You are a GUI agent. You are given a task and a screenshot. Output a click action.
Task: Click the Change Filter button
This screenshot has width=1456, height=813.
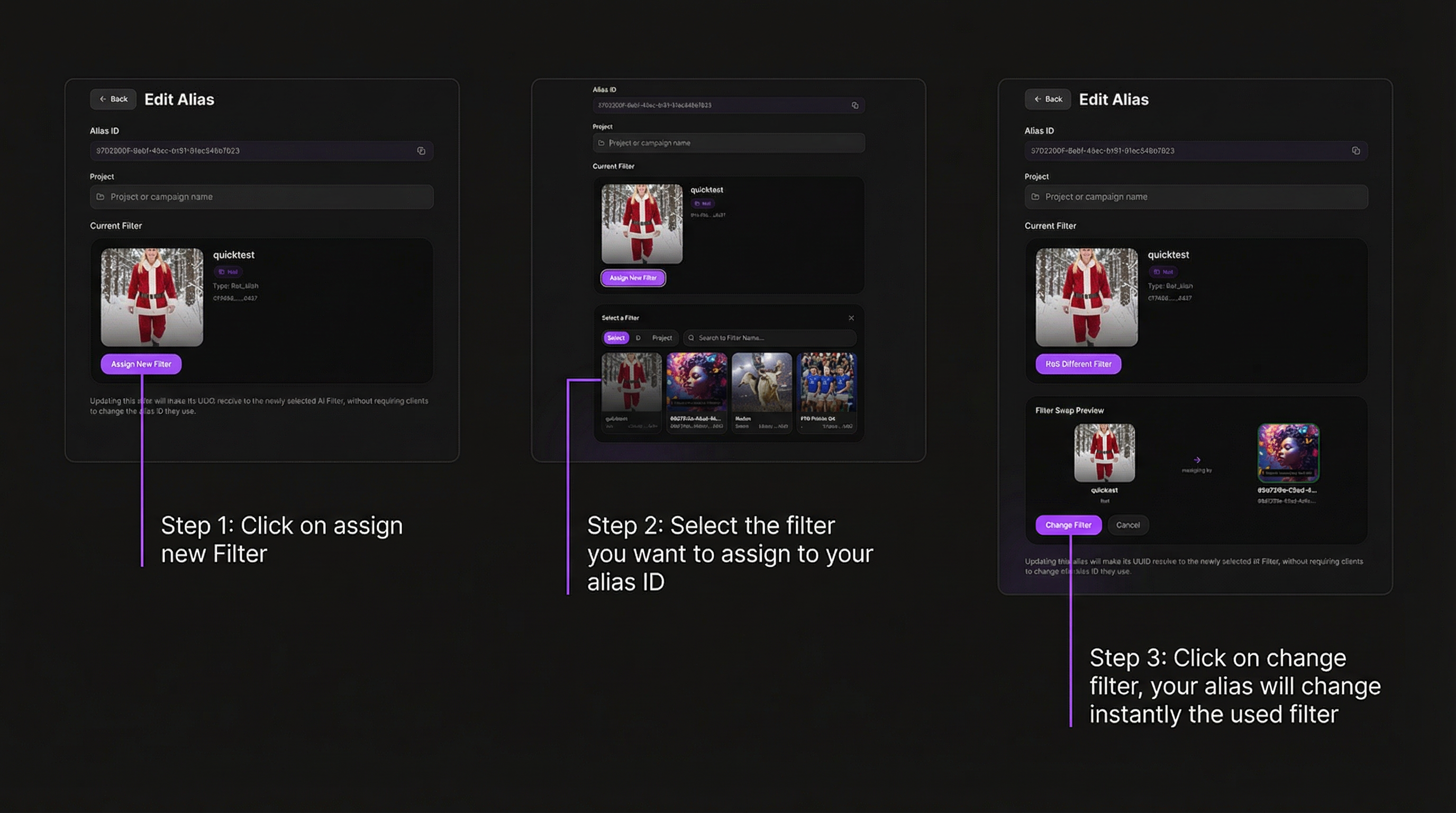pos(1068,525)
